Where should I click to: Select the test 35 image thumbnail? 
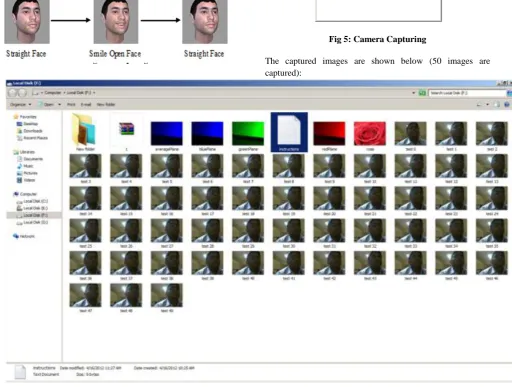coord(492,230)
